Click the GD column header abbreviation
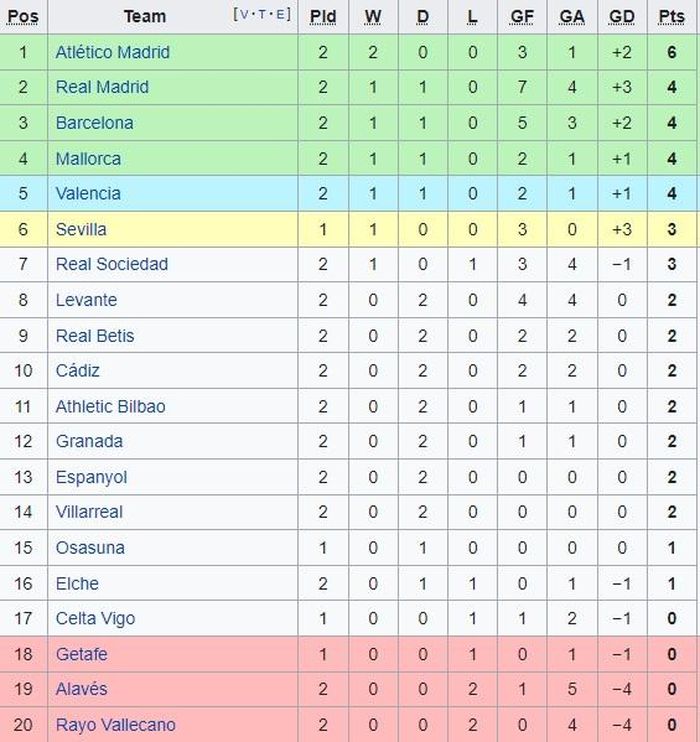This screenshot has width=700, height=742. point(621,17)
